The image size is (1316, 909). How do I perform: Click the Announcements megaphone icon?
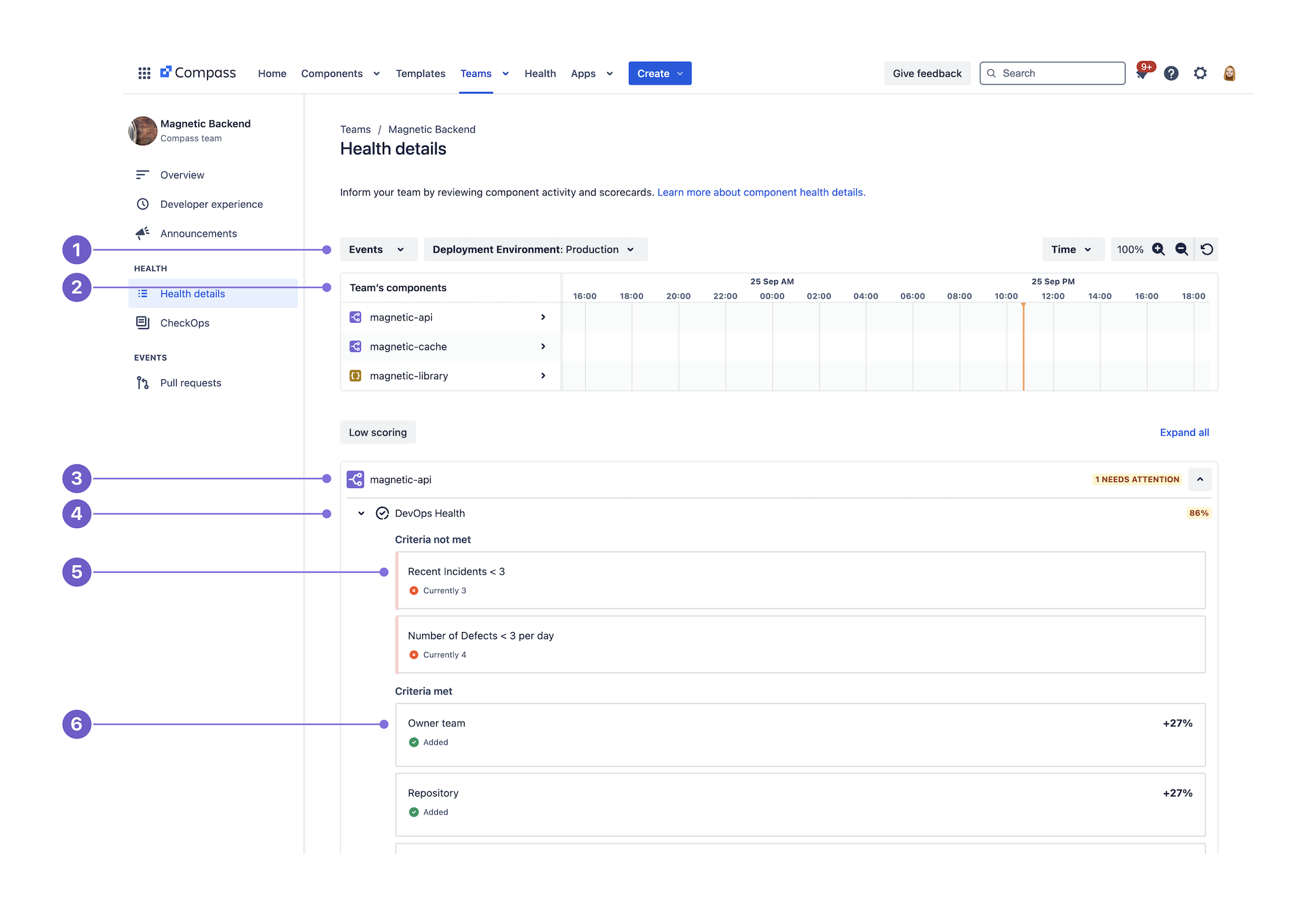pyautogui.click(x=143, y=232)
